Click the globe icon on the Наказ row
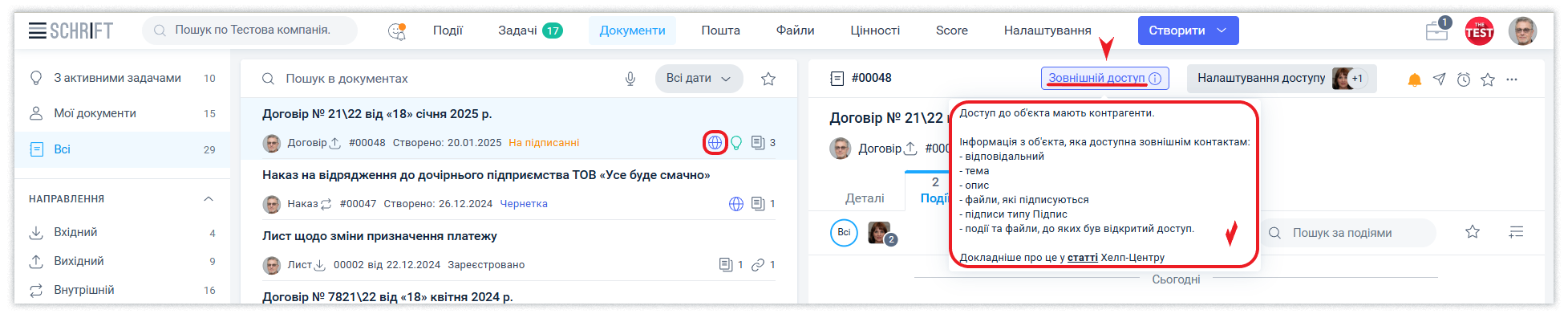This screenshot has width=1568, height=318. [x=736, y=204]
